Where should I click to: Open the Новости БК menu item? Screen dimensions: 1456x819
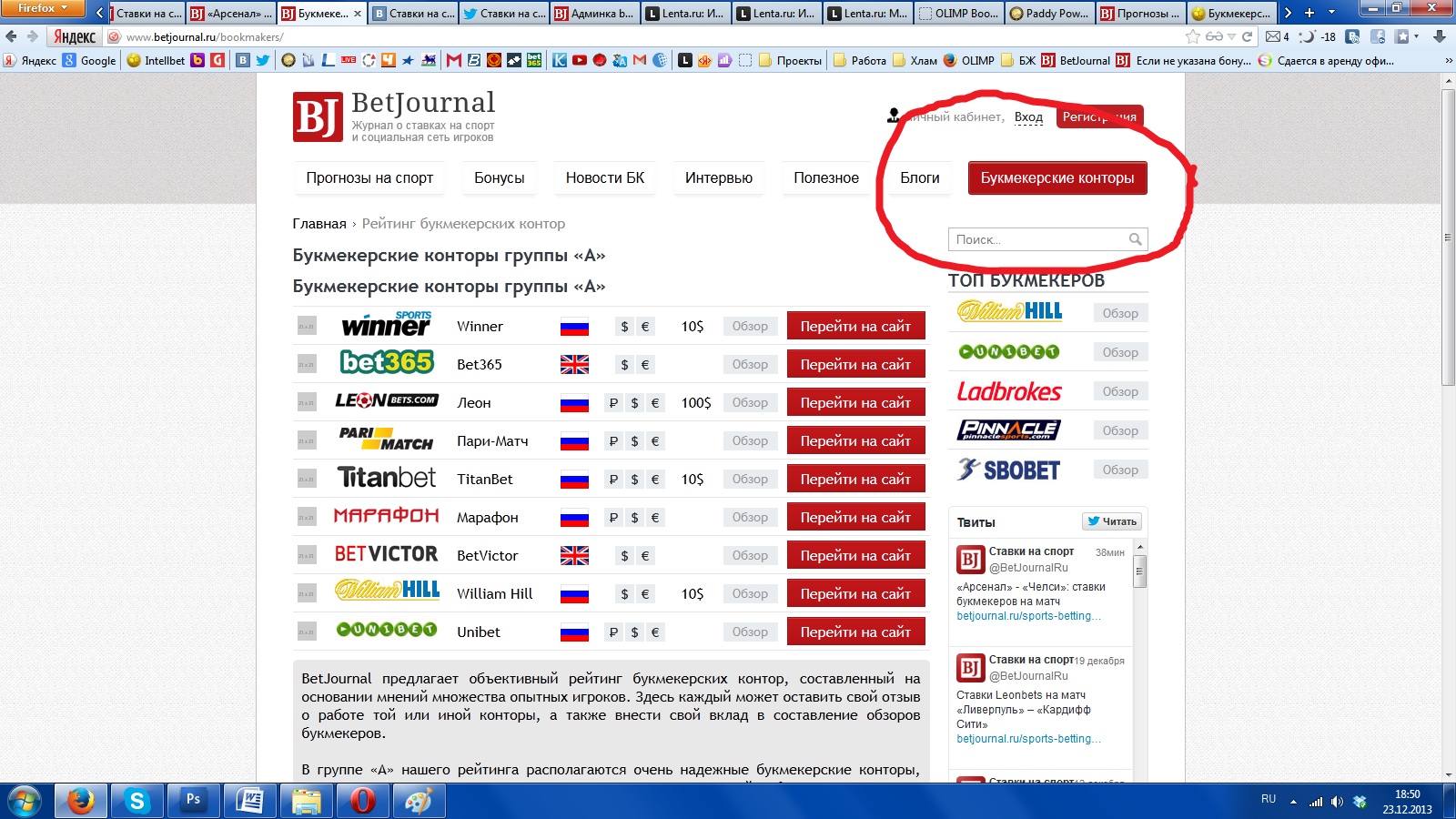pyautogui.click(x=605, y=178)
